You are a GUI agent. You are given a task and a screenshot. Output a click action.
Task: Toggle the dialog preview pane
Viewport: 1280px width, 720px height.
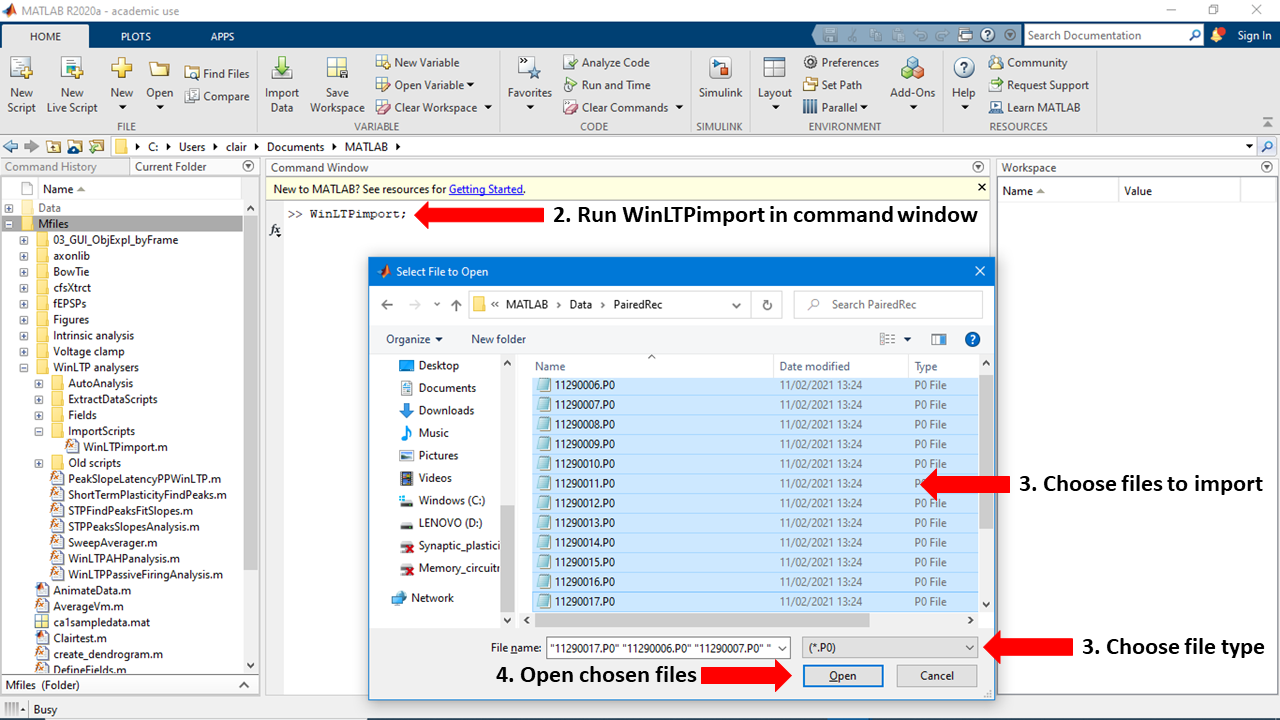(938, 339)
